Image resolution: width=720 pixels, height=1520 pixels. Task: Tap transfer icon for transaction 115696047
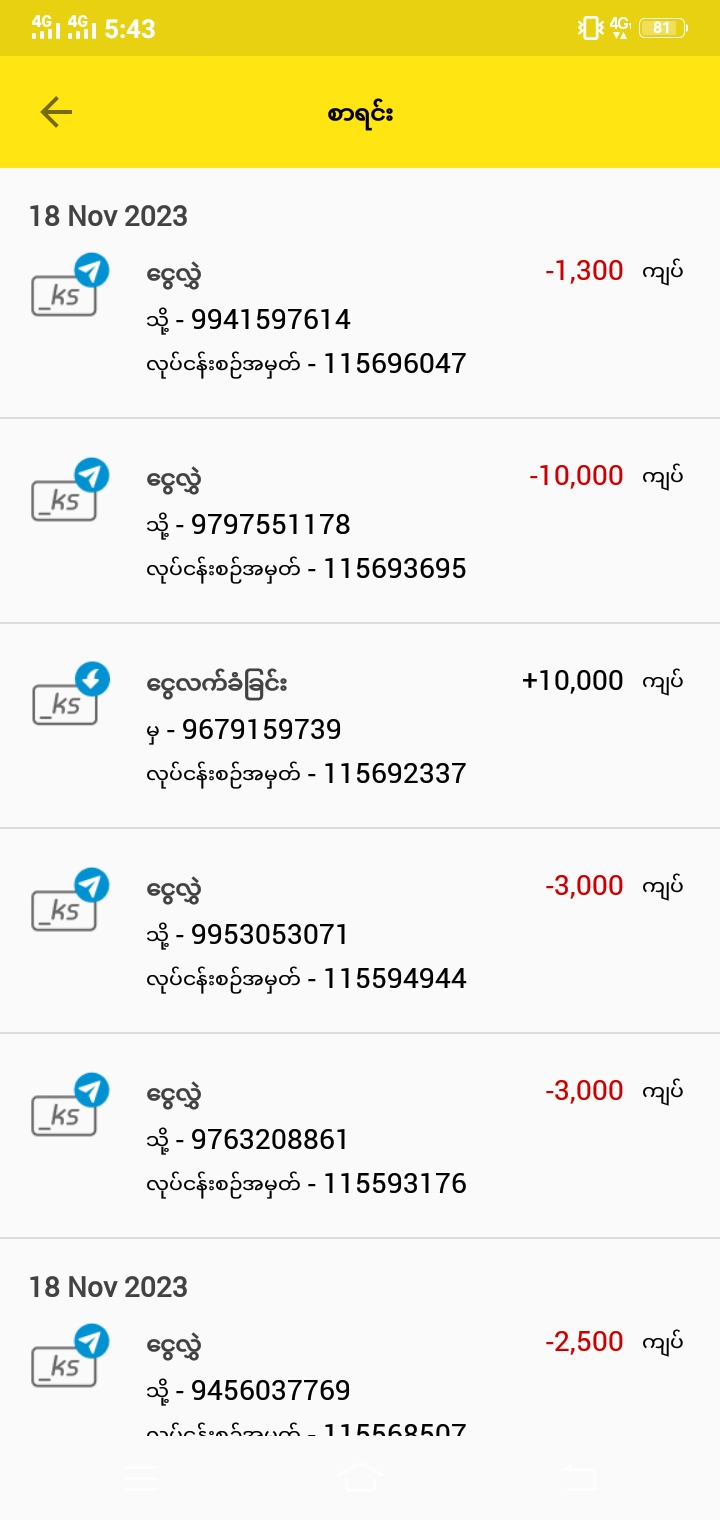coord(68,287)
